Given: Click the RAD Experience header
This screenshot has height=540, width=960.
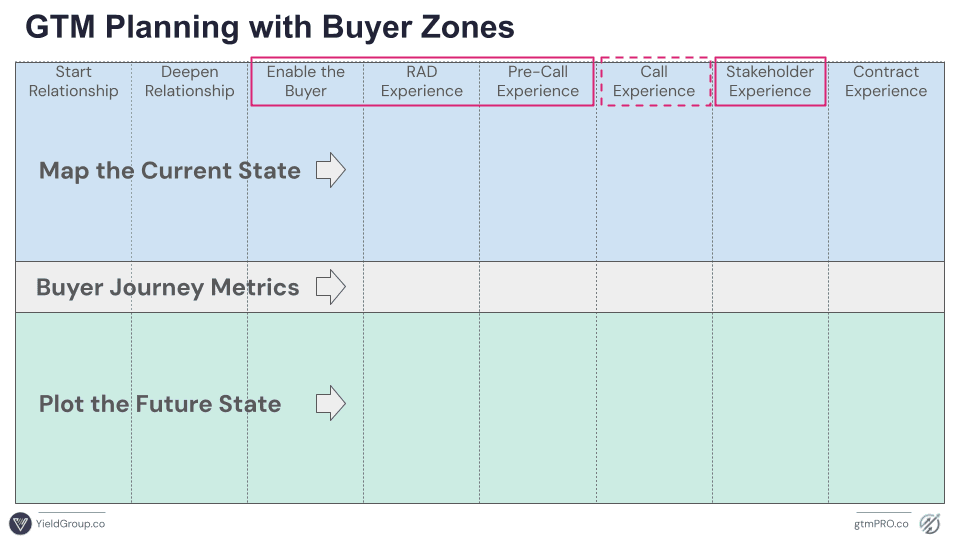Looking at the screenshot, I should tap(422, 82).
